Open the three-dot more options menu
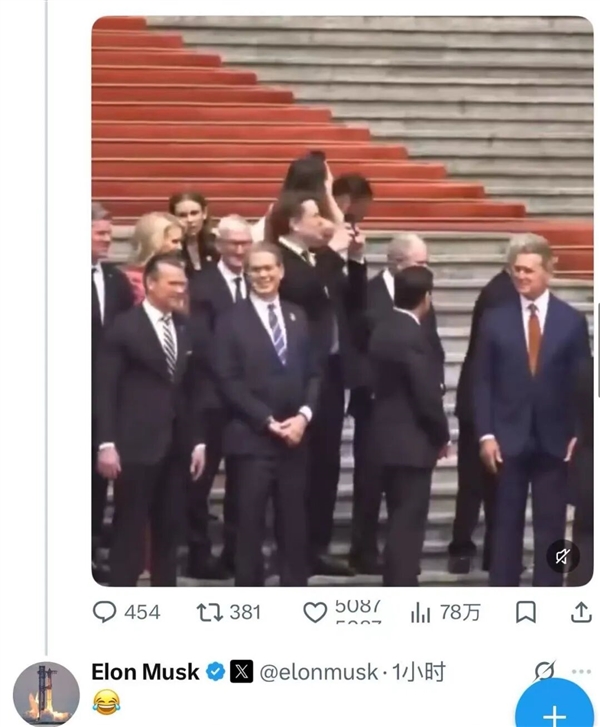The height and width of the screenshot is (727, 600). pos(581,671)
